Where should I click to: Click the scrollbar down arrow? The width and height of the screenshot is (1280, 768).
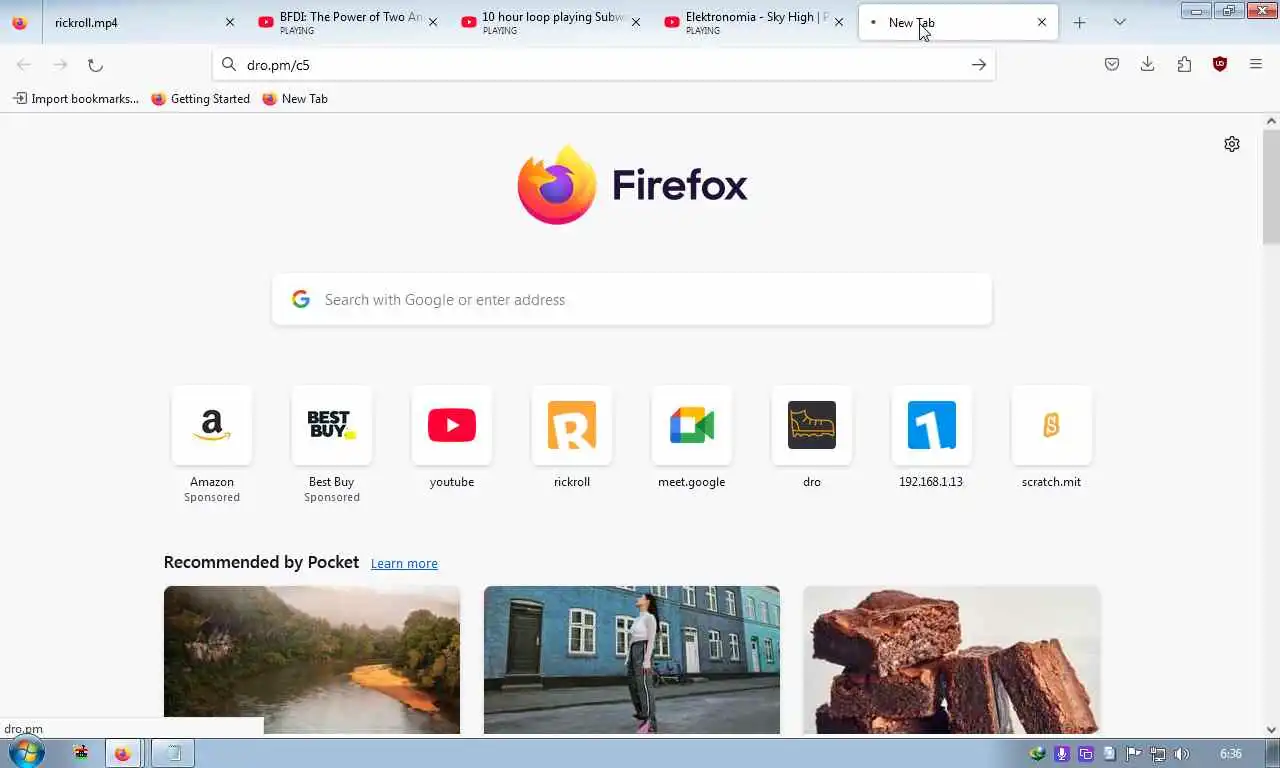(1271, 730)
